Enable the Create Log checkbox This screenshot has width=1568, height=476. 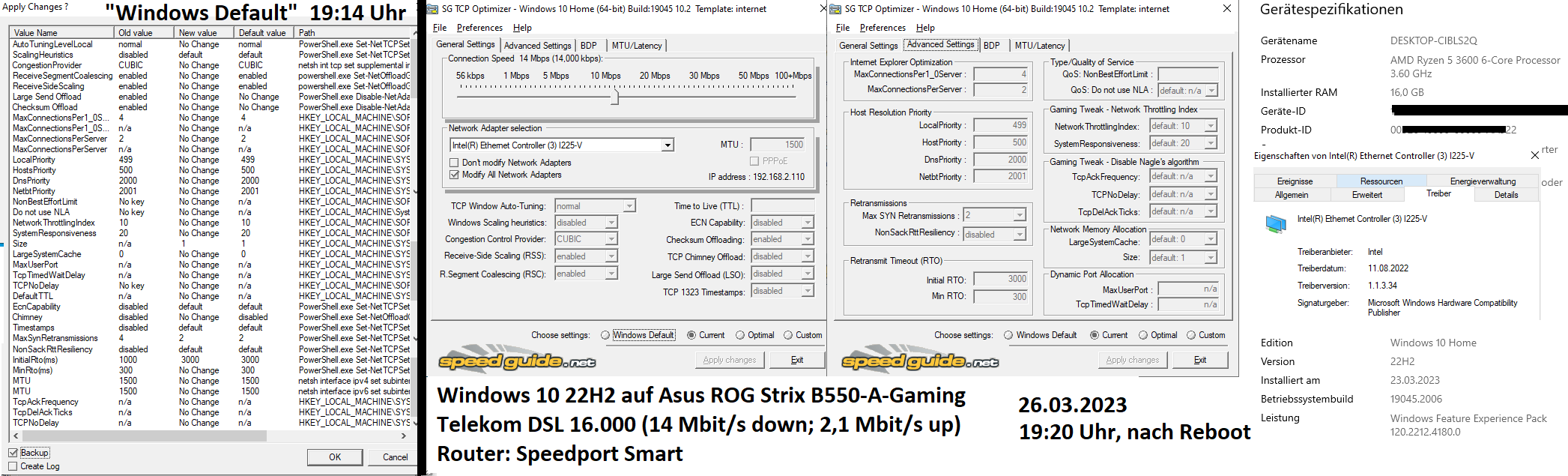[13, 466]
